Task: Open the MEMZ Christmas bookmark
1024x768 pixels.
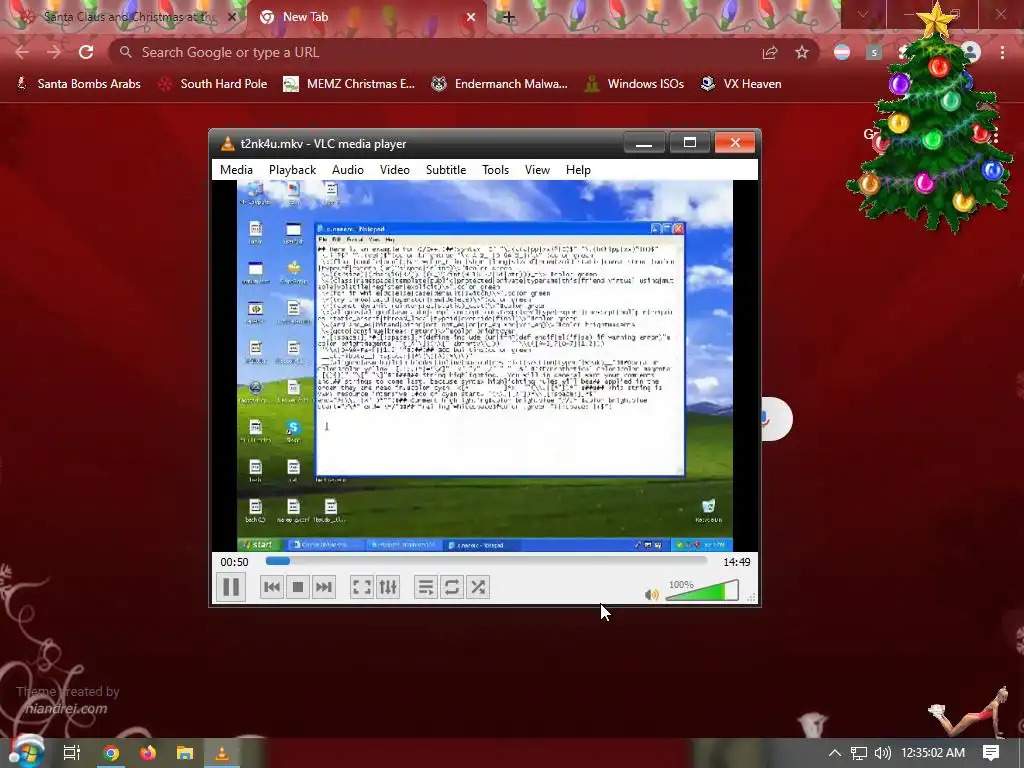Action: (x=349, y=84)
